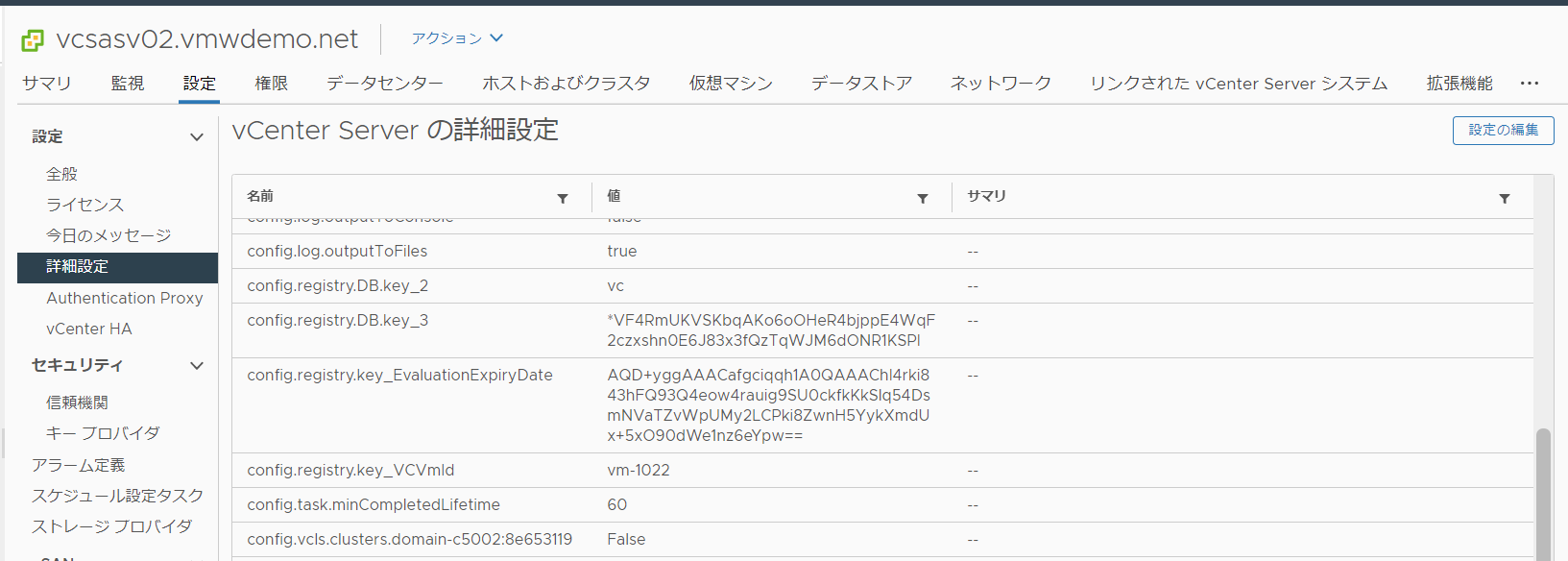Image resolution: width=1568 pixels, height=561 pixels.
Task: Click the more tabs ellipsis icon
Action: pyautogui.click(x=1530, y=84)
